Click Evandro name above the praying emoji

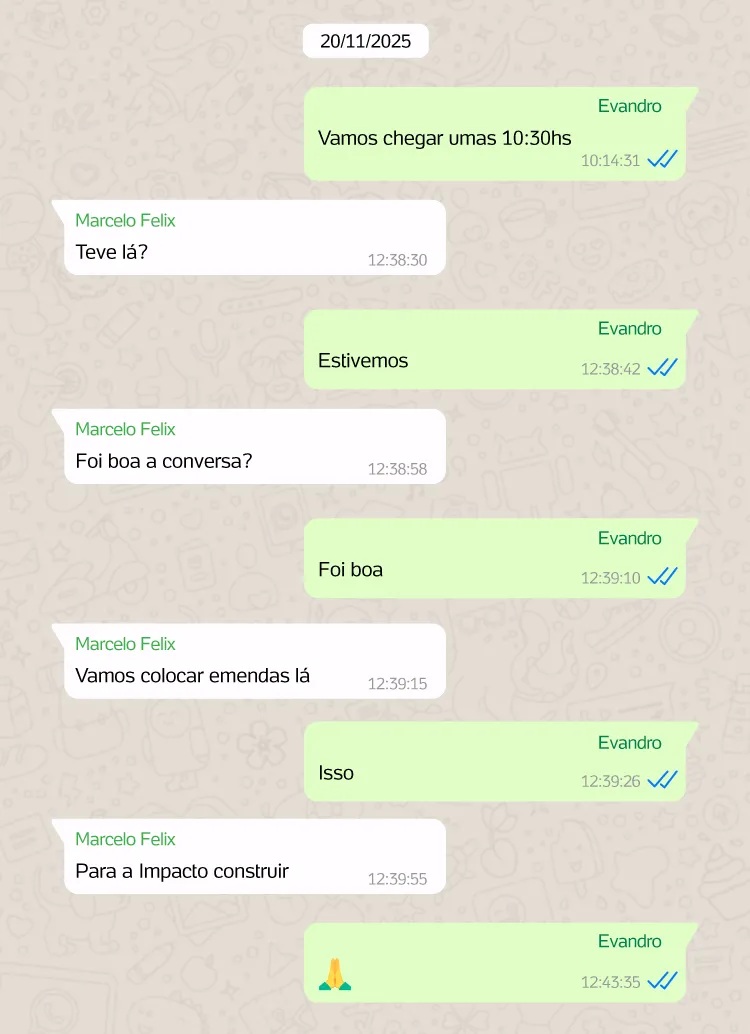(629, 941)
